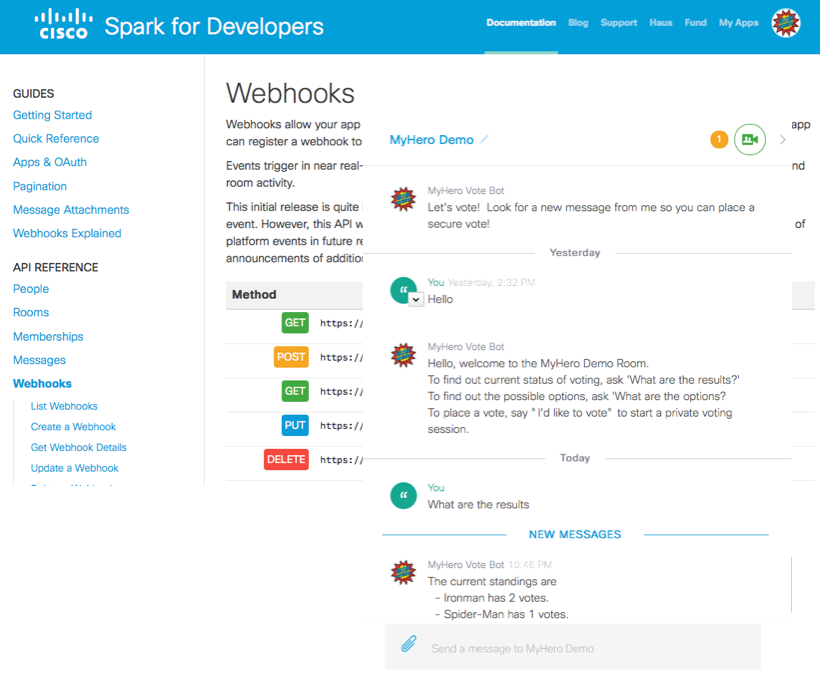This screenshot has height=675, width=821.
Task: Click the orange POST method badge
Action: 291,357
